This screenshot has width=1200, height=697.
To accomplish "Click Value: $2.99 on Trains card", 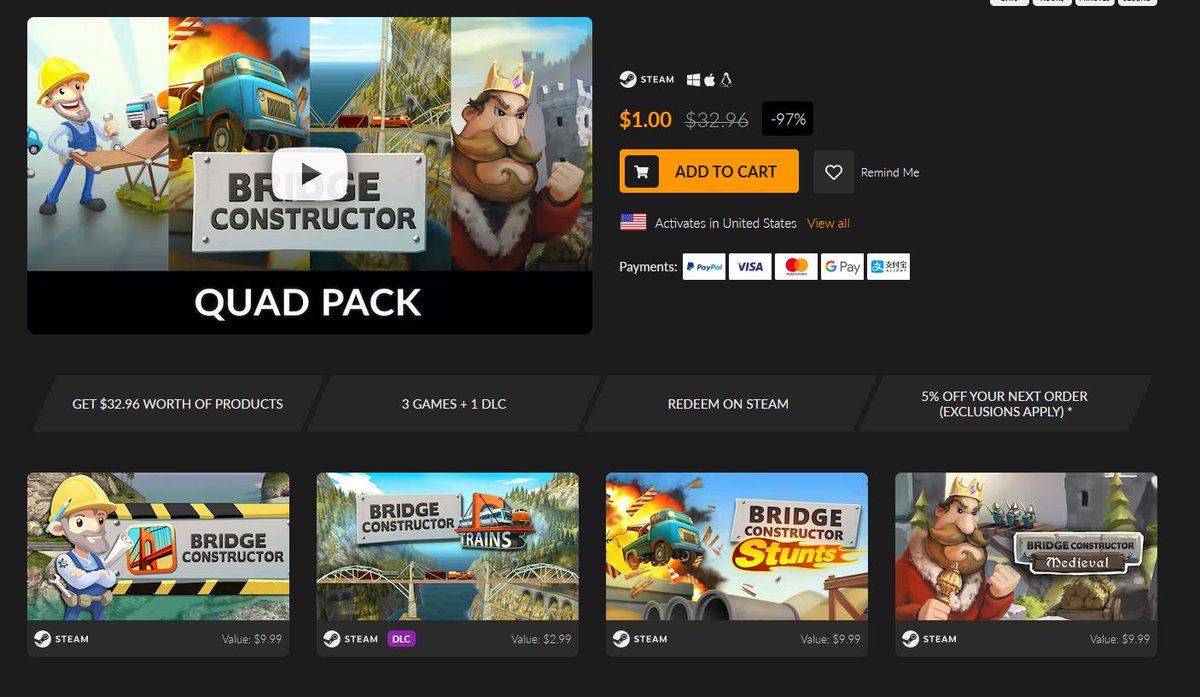I will click(x=541, y=639).
